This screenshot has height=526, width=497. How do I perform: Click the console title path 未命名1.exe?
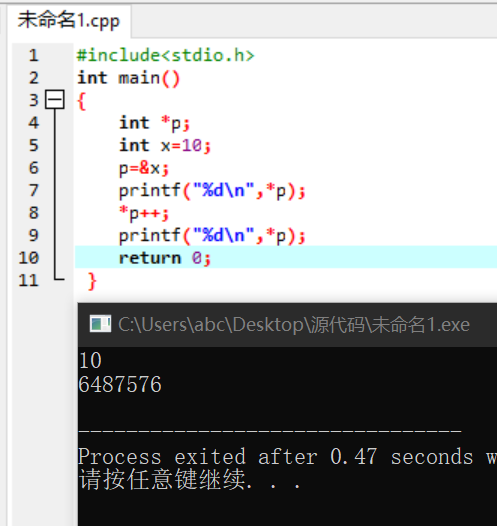[x=294, y=325]
